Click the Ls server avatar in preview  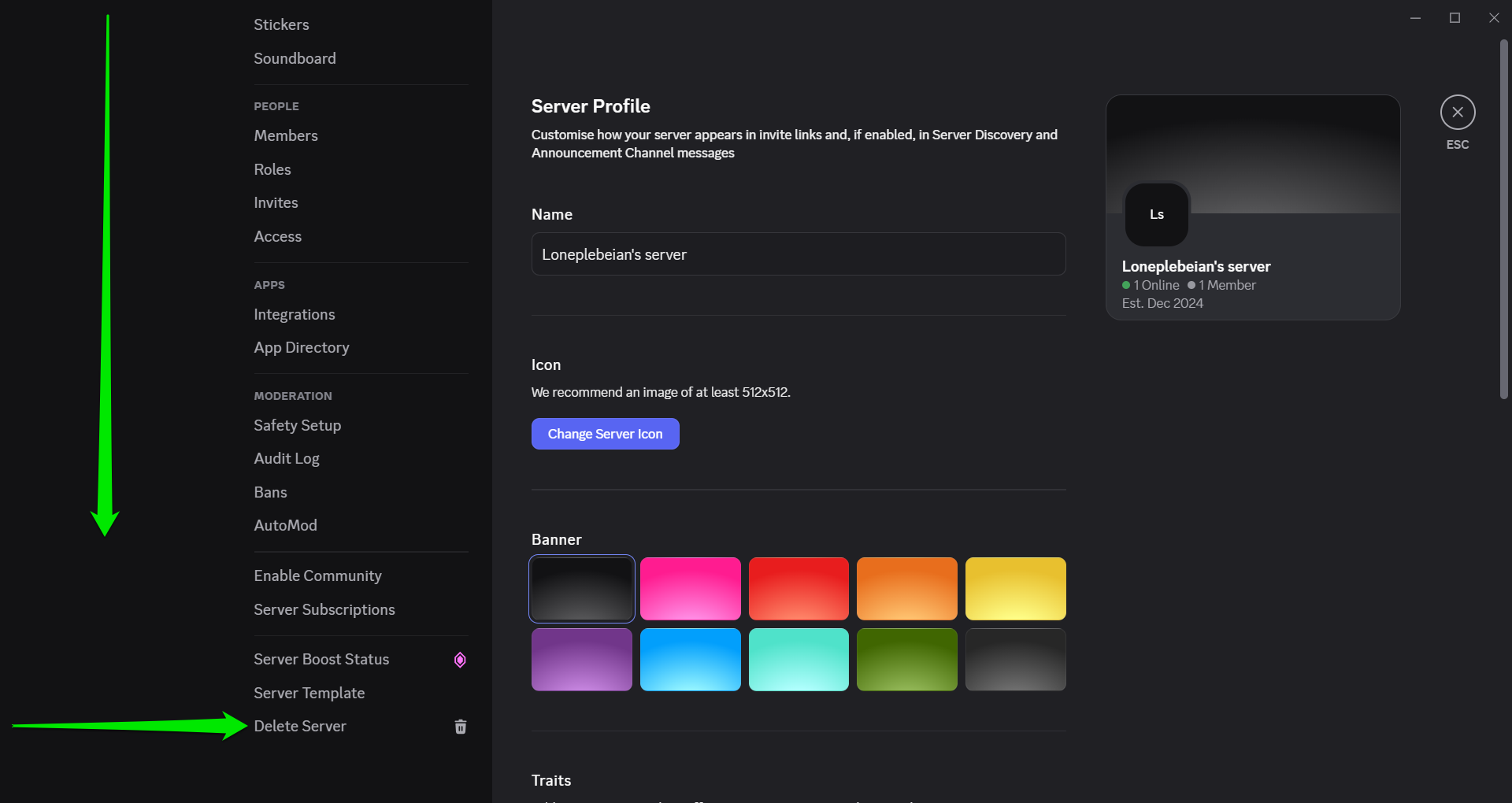coord(1156,215)
